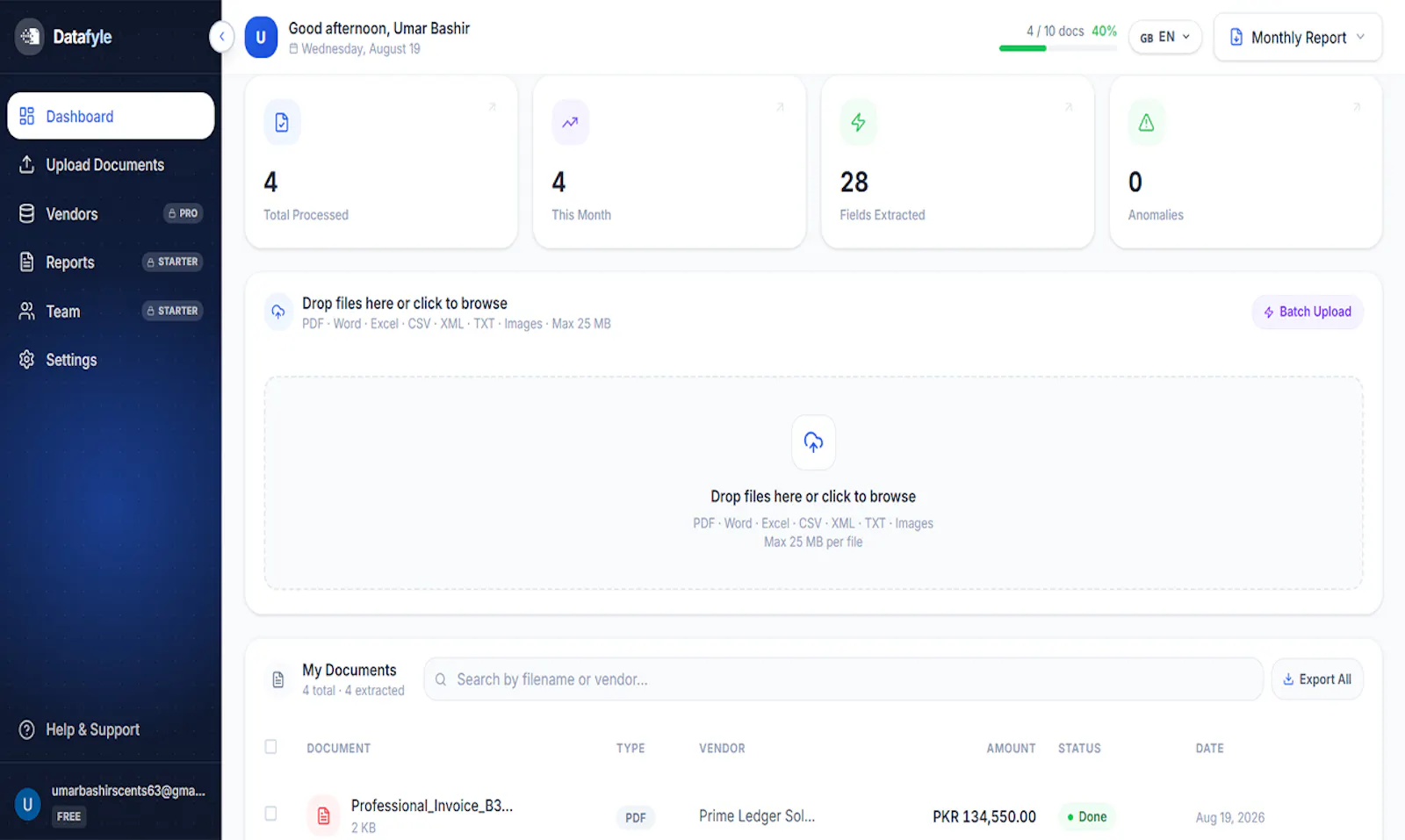Click the FREE plan badge
Image resolution: width=1405 pixels, height=840 pixels.
(x=68, y=816)
